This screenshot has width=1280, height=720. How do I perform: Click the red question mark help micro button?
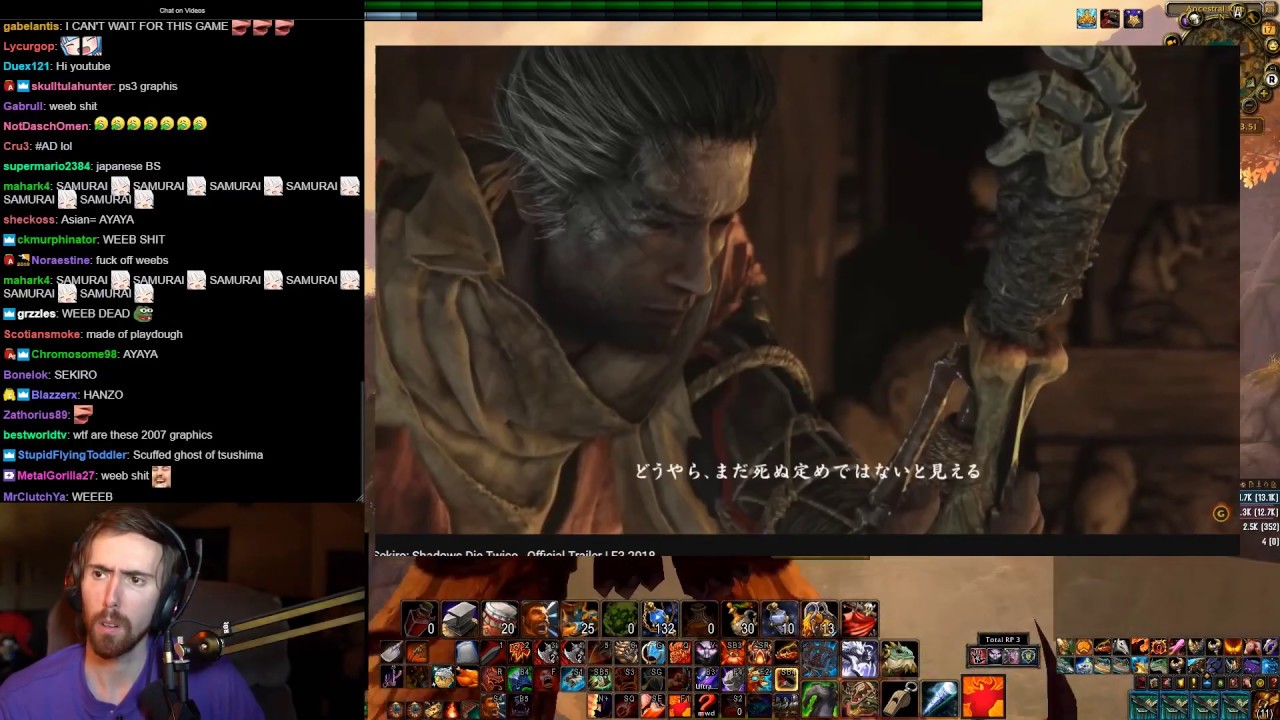point(1274,683)
